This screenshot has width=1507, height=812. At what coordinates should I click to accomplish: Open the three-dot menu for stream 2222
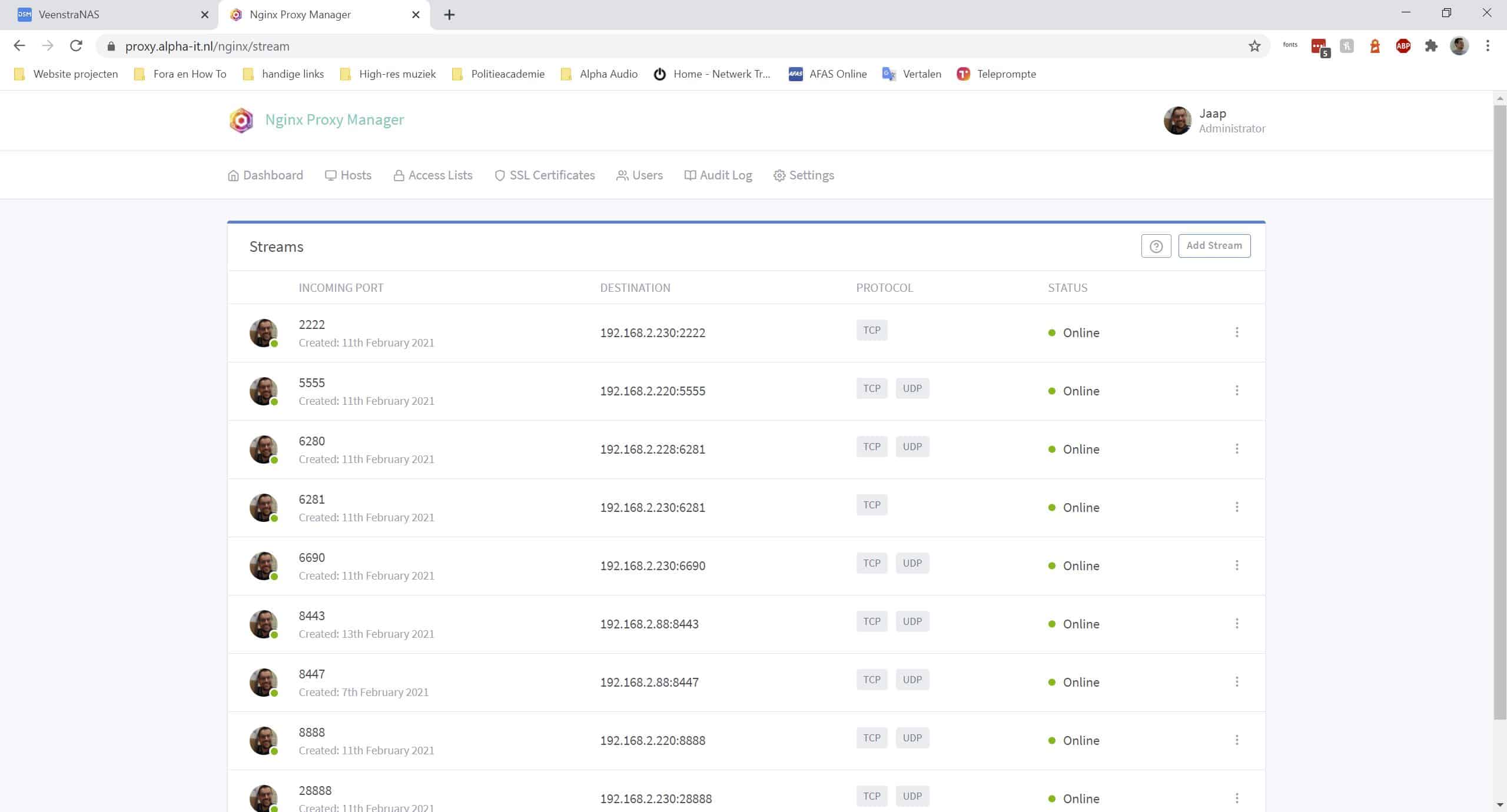[x=1237, y=332]
